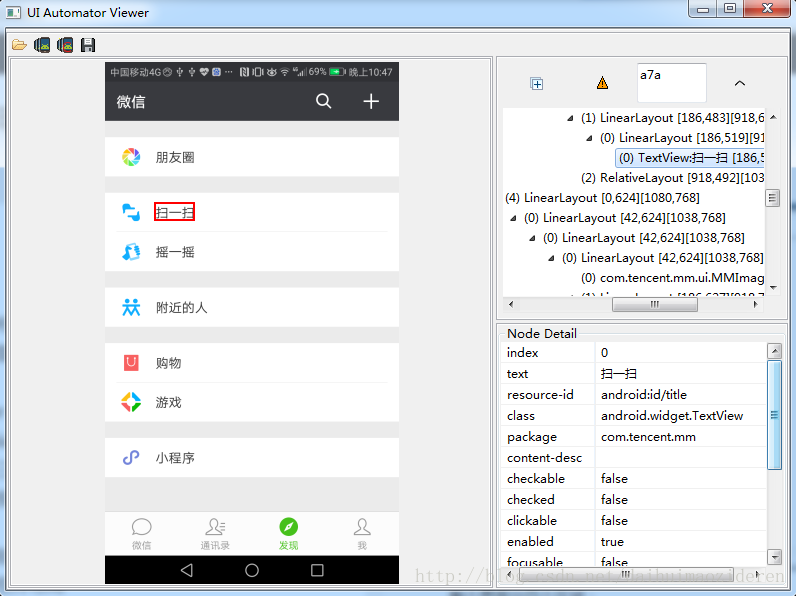The height and width of the screenshot is (596, 796).
Task: Click the 扫一扫 scan icon
Action: 131,212
